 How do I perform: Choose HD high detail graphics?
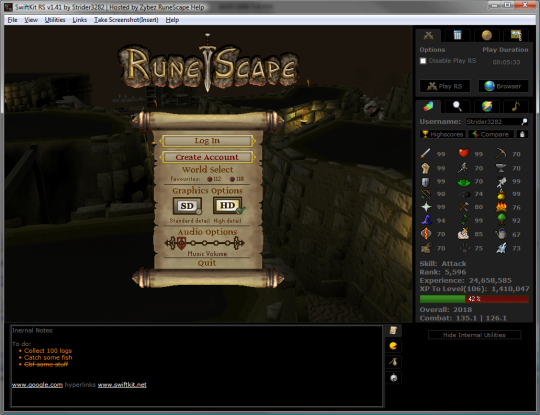click(228, 205)
